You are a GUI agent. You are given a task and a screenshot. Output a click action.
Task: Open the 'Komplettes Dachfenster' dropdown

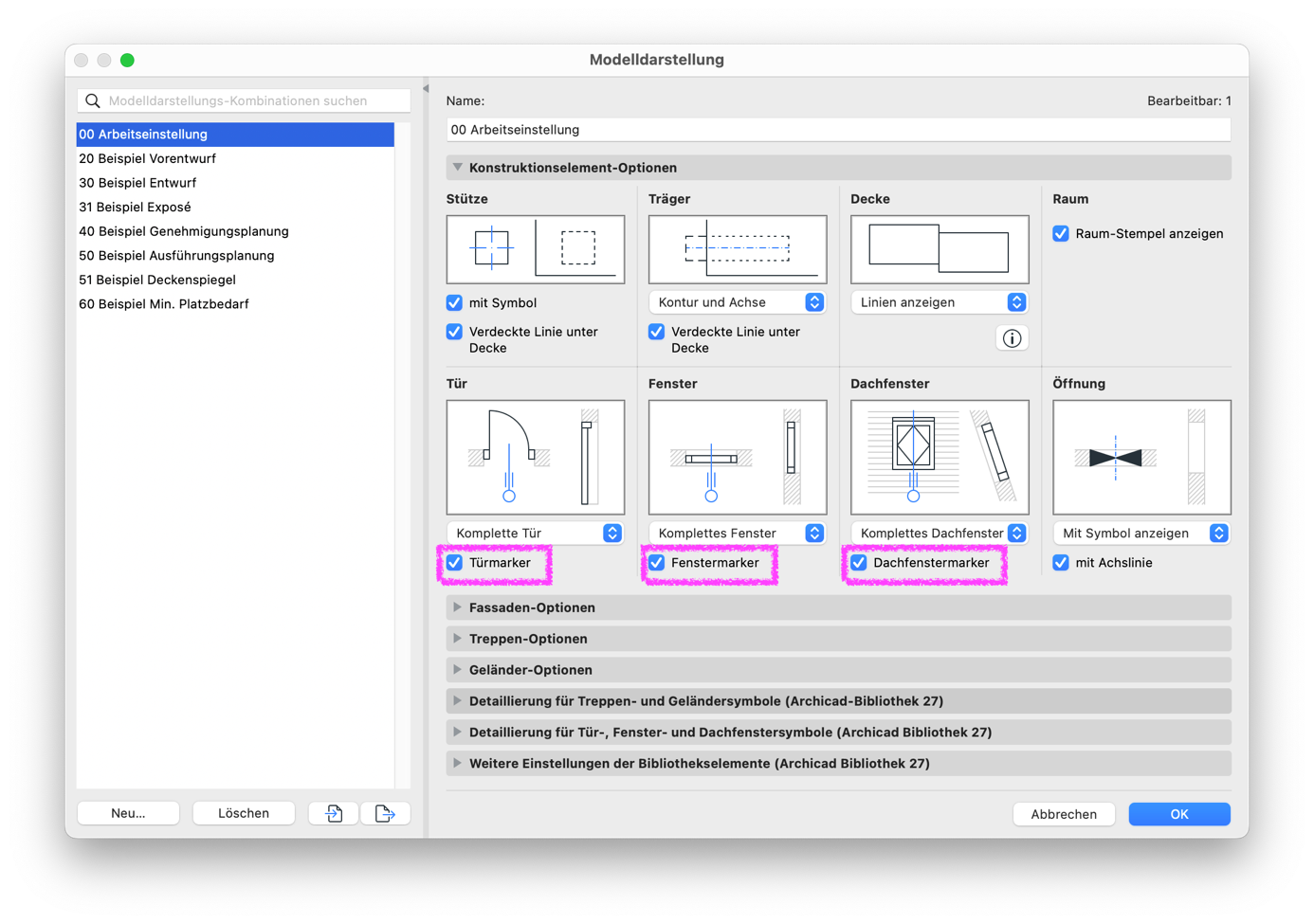(x=940, y=534)
